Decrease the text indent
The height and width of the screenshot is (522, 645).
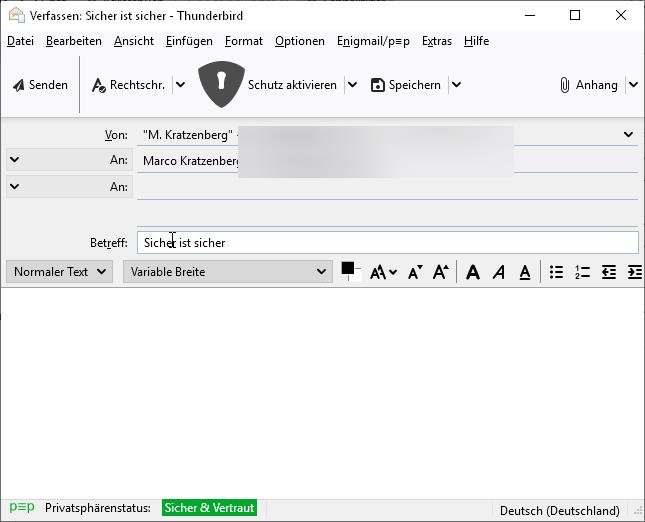[608, 272]
